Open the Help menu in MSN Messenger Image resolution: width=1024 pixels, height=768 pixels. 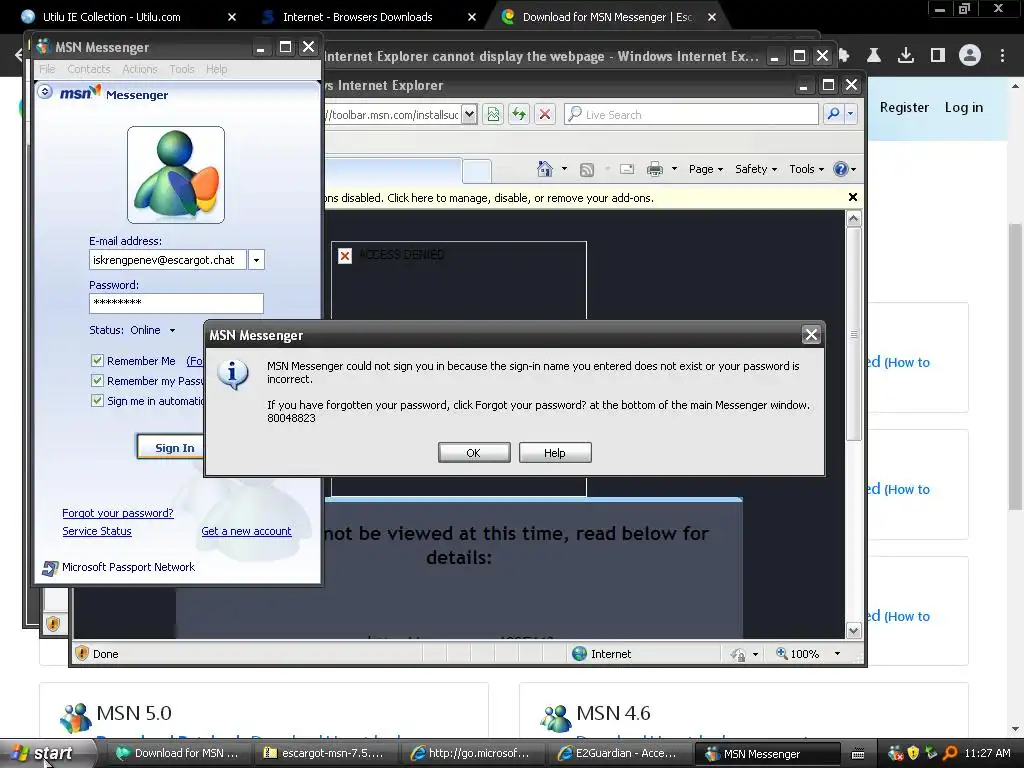pyautogui.click(x=216, y=69)
